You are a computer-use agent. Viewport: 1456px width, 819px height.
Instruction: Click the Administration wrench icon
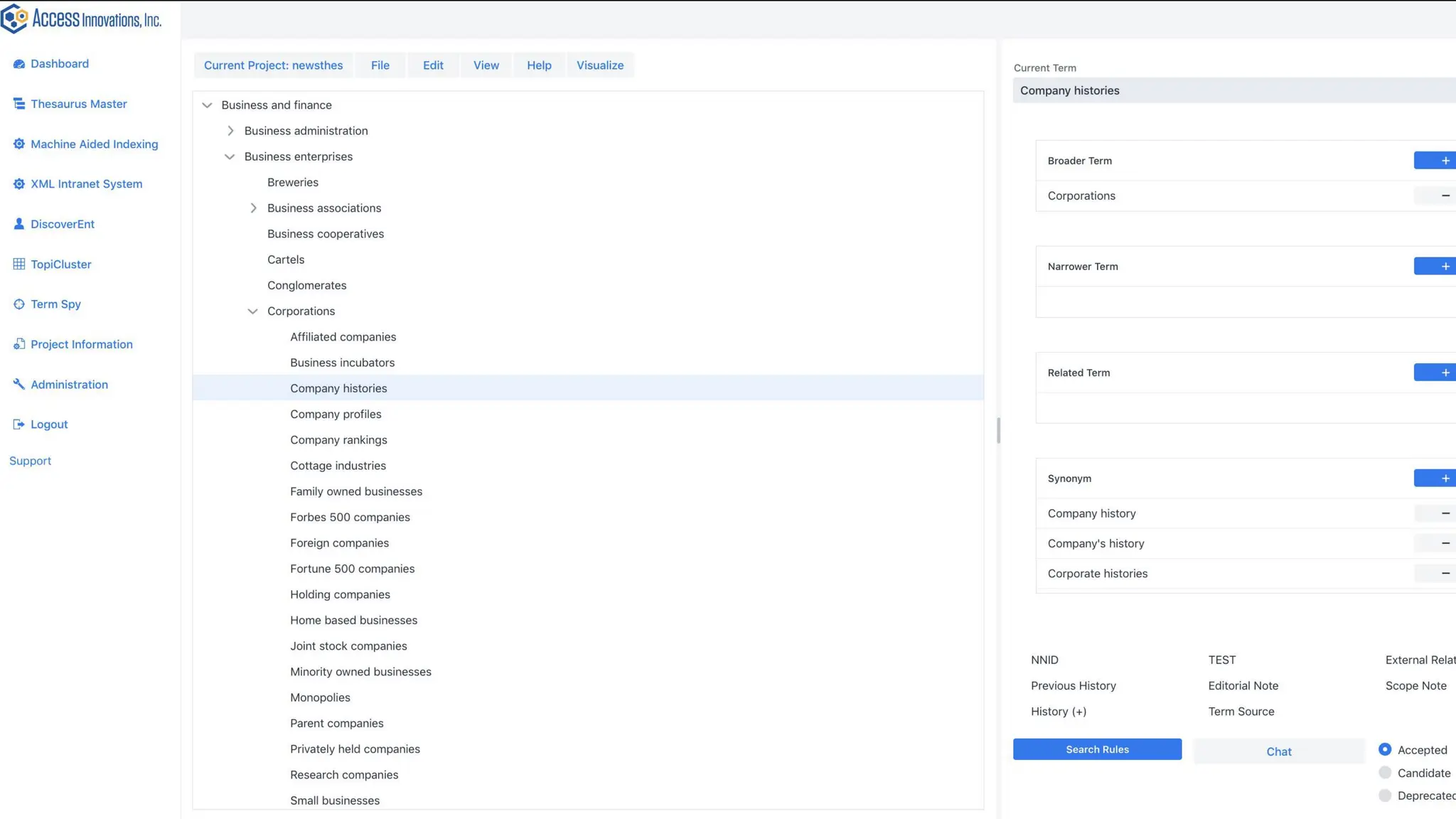pyautogui.click(x=19, y=385)
